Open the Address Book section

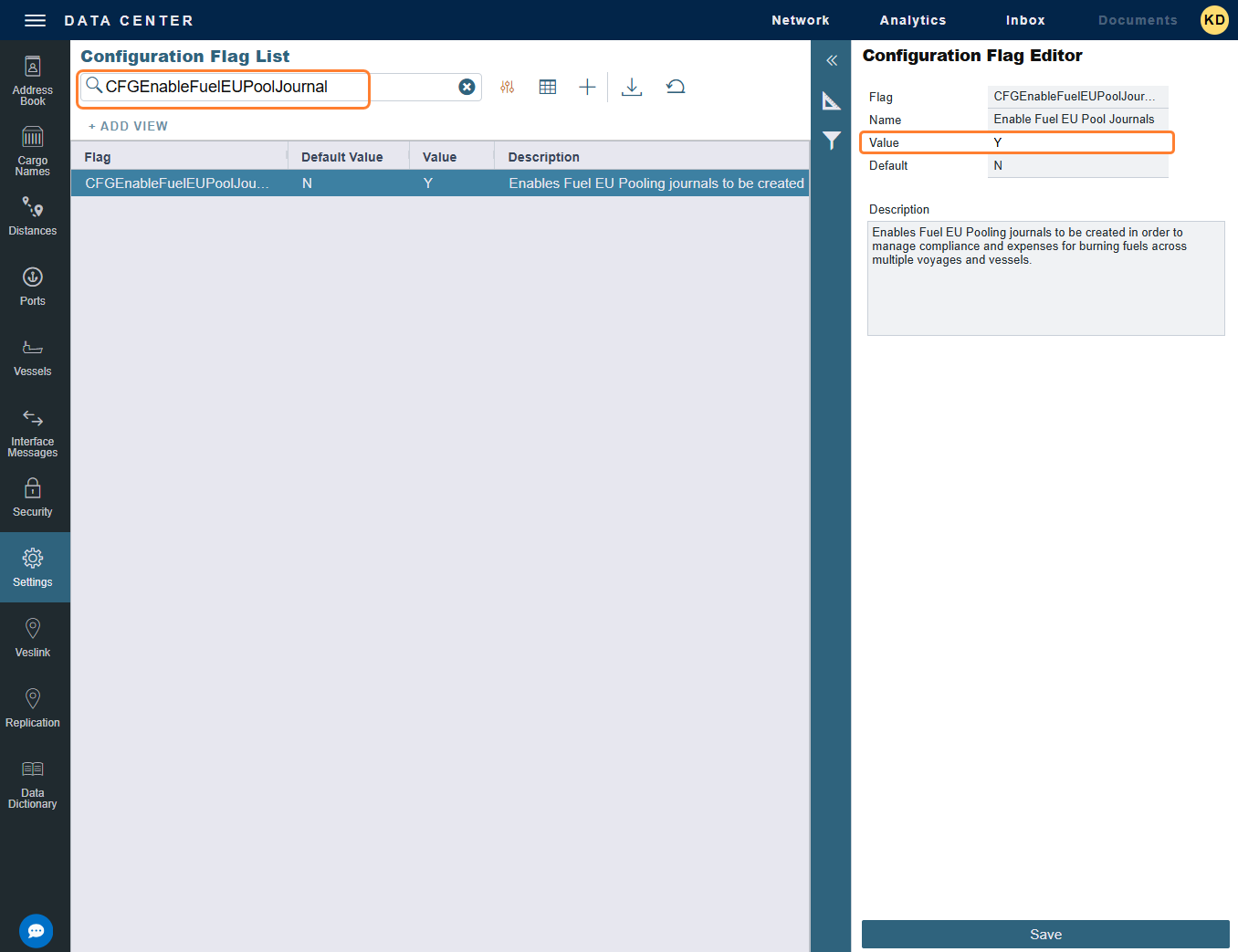32,78
